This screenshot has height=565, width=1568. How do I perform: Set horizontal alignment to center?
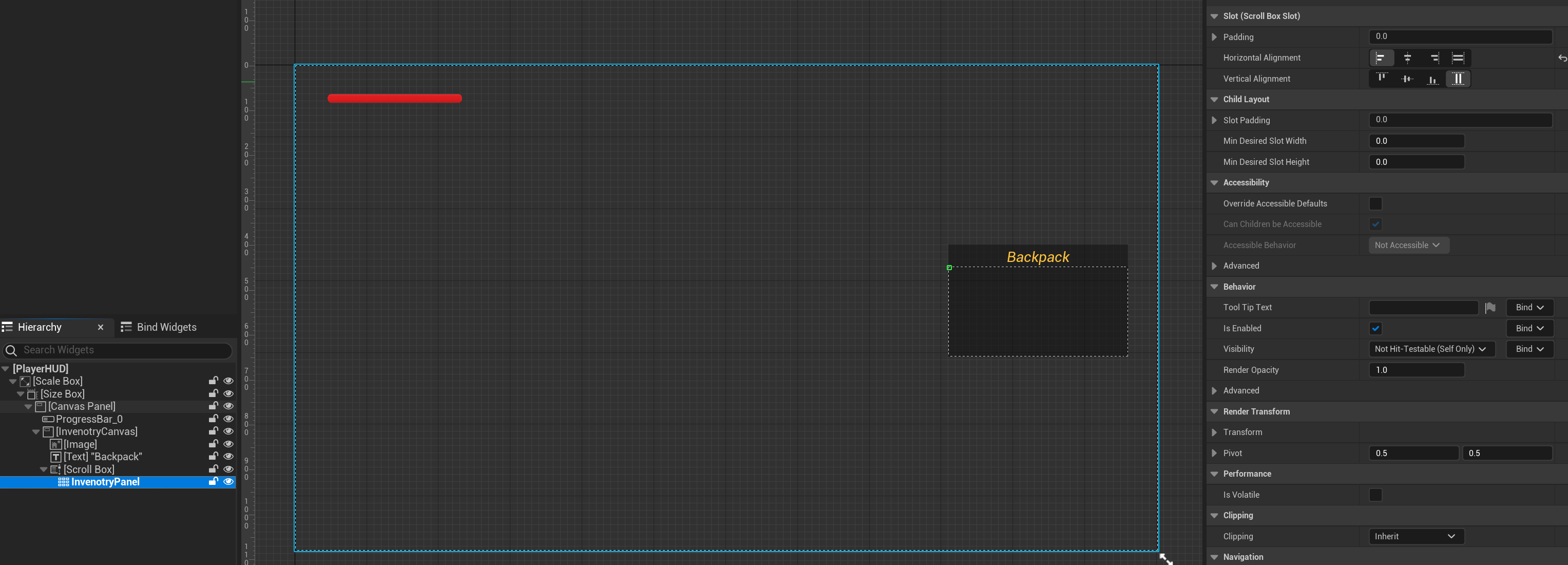[1407, 58]
